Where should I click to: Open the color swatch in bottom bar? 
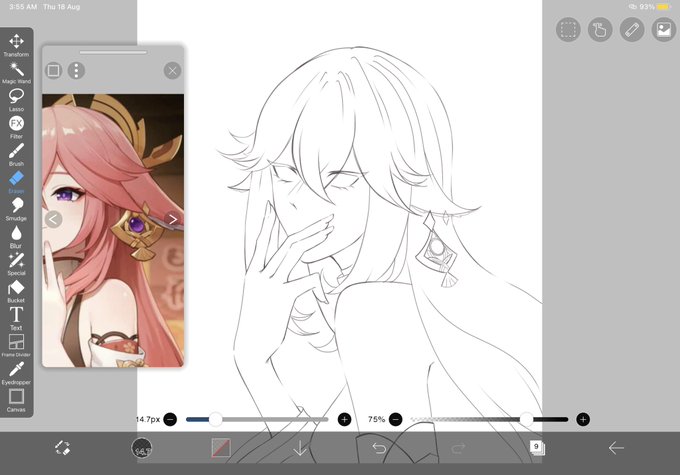coord(221,448)
